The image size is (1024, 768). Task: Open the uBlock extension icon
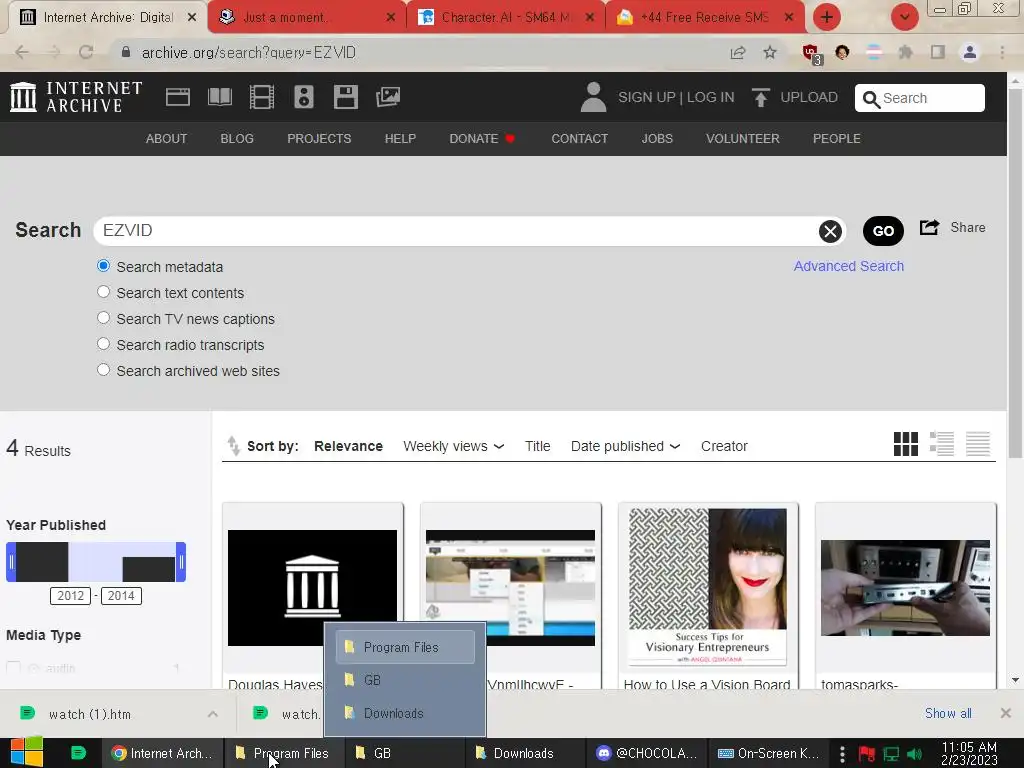[x=812, y=54]
